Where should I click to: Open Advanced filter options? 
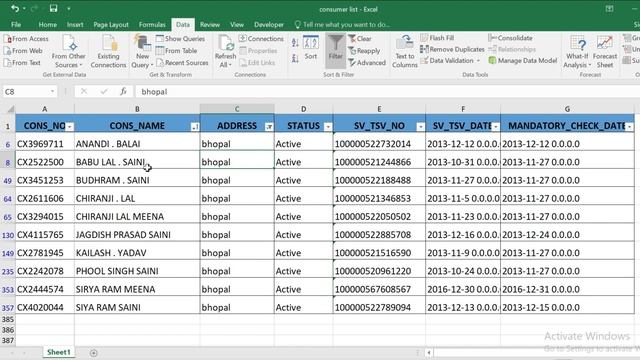pos(367,62)
